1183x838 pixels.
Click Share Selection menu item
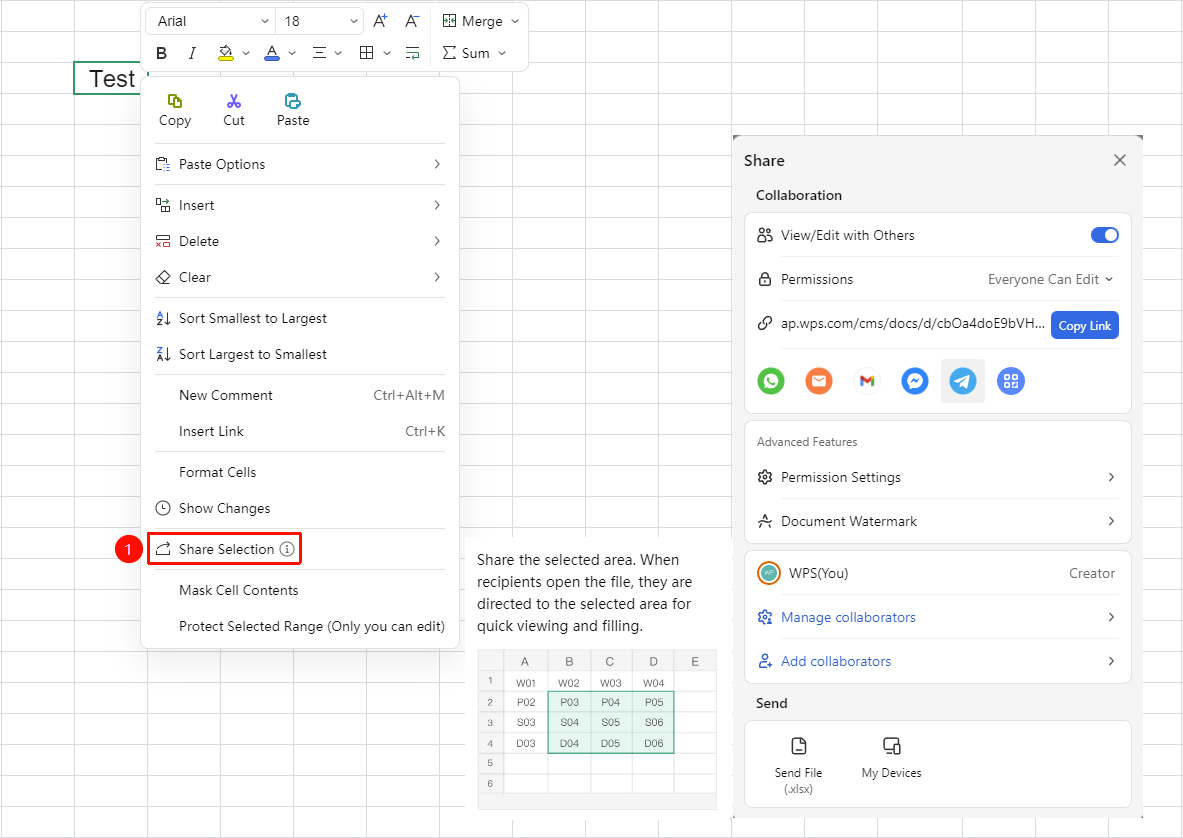225,549
